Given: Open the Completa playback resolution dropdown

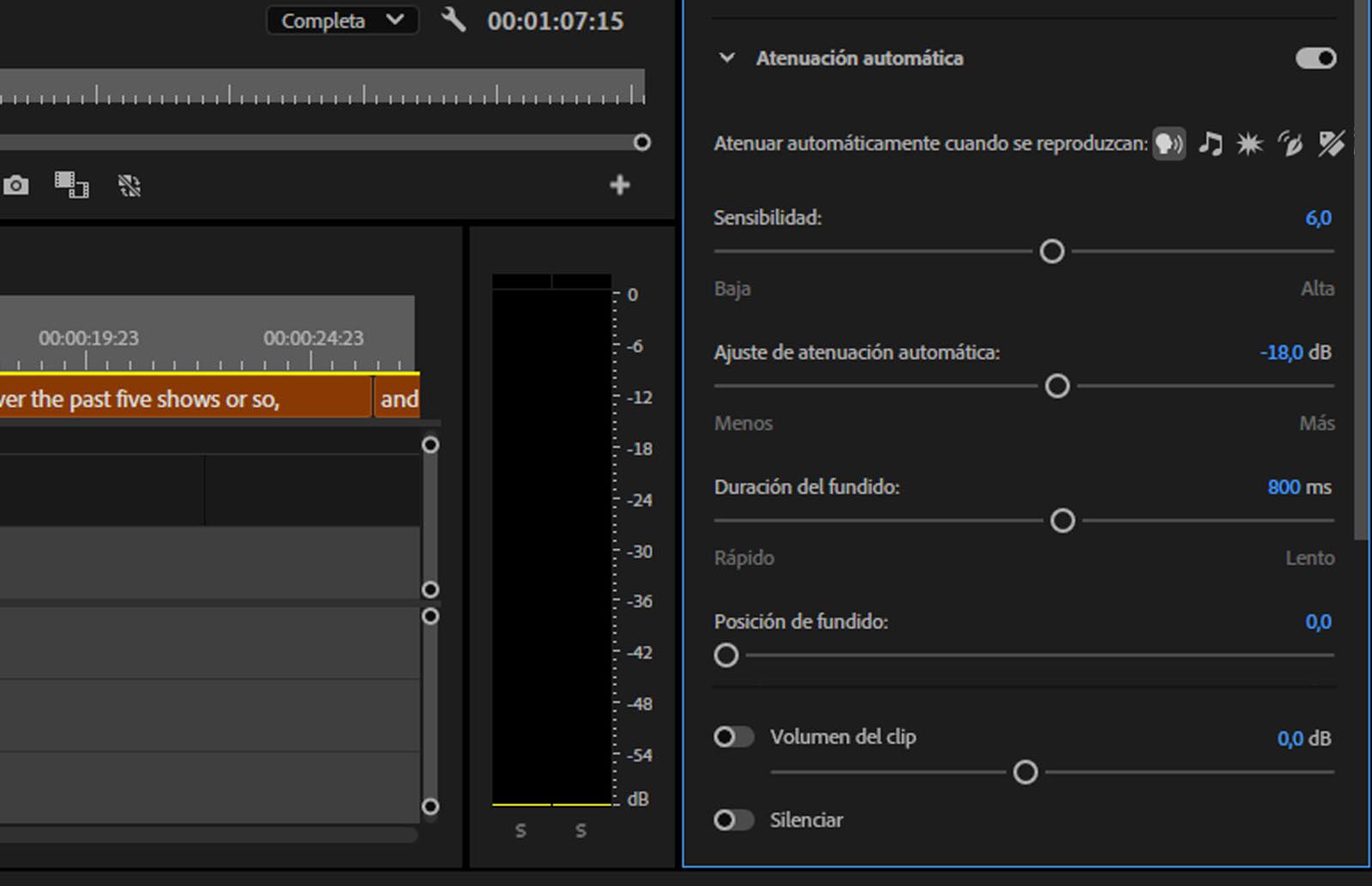Looking at the screenshot, I should (x=343, y=21).
